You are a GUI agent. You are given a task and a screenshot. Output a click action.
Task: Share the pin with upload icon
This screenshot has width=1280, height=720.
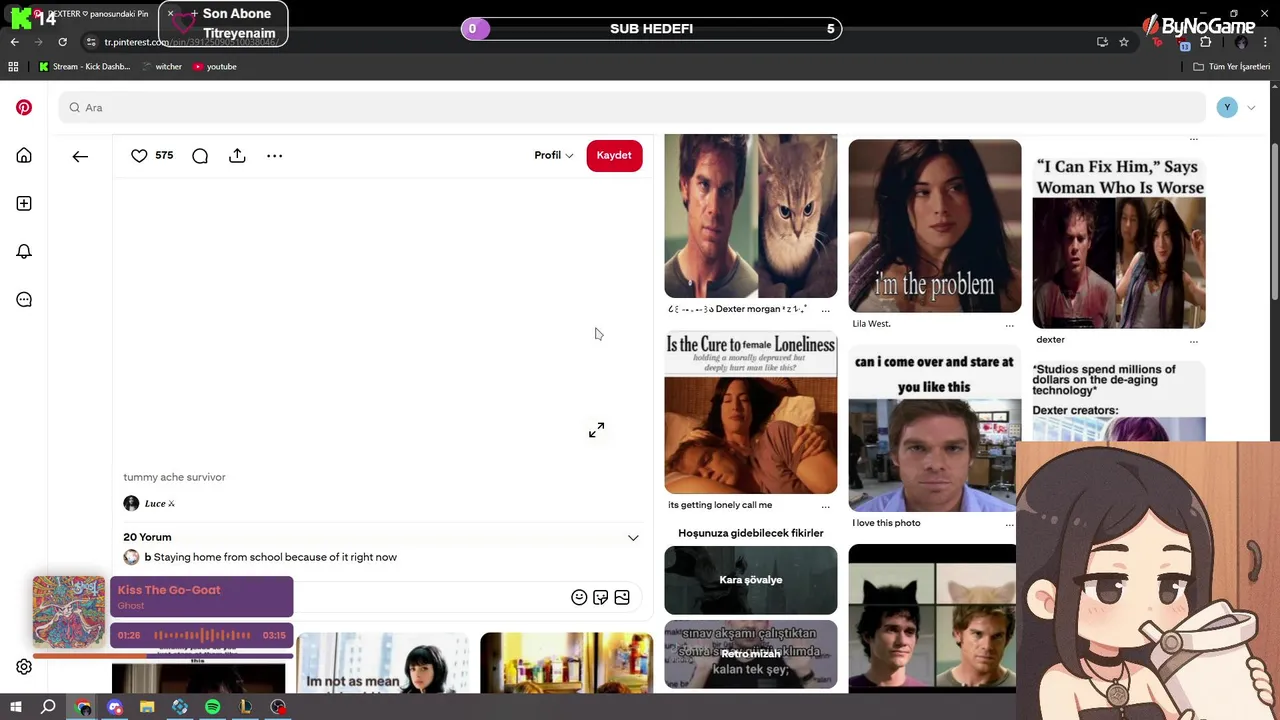[x=237, y=156]
